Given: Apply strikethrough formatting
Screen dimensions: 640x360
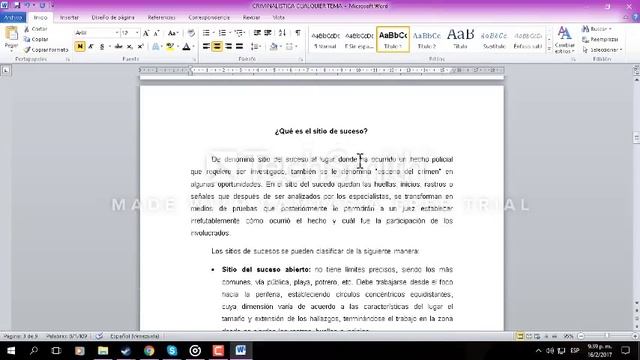Looking at the screenshot, I should 118,47.
